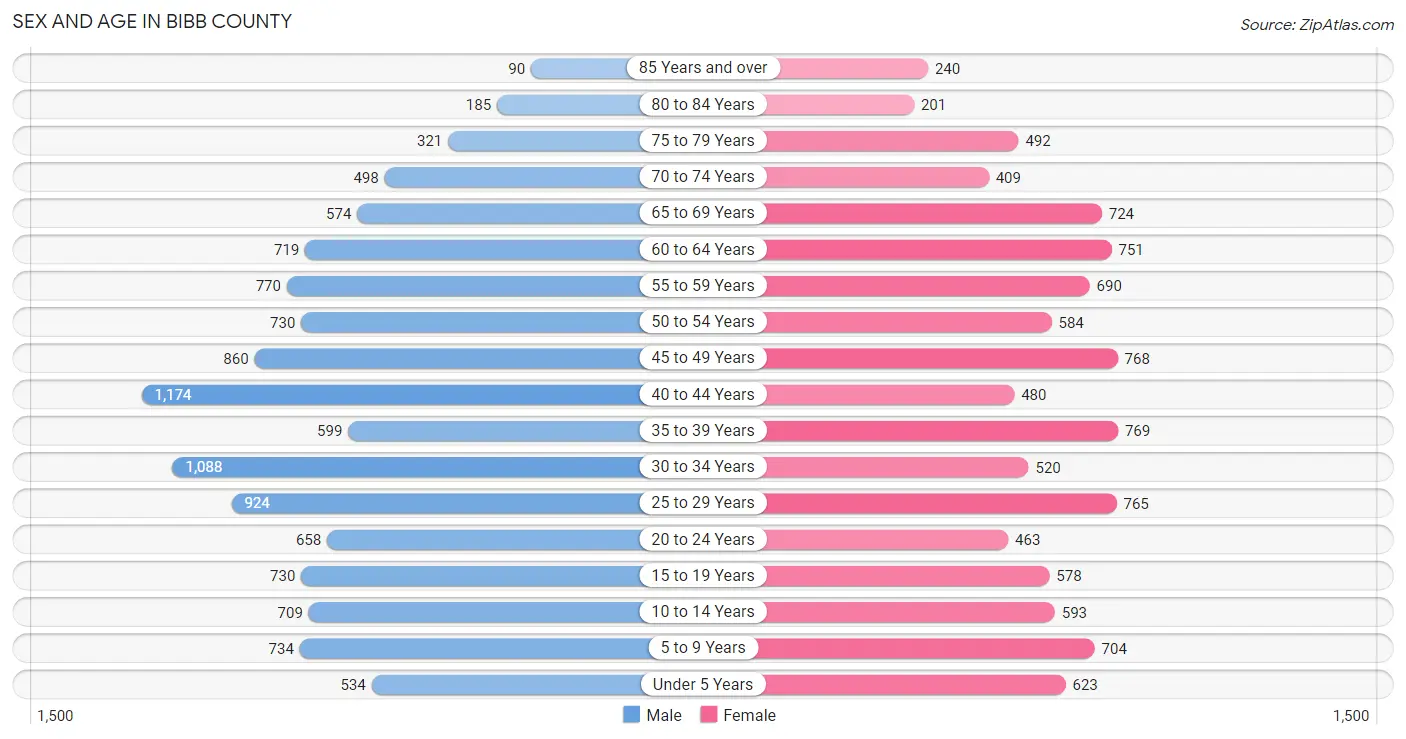This screenshot has height=739, width=1406.
Task: Click the 5 to 9 Years label
Action: click(703, 648)
